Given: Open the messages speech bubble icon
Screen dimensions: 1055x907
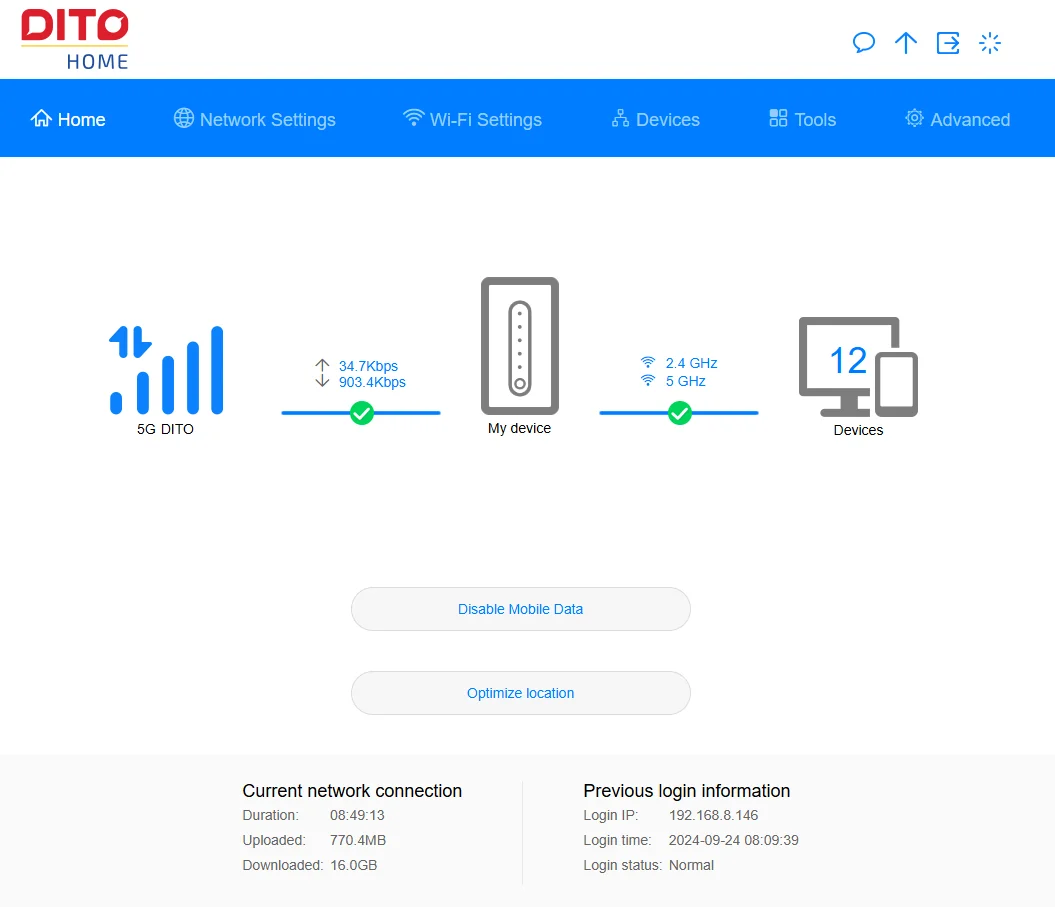Looking at the screenshot, I should [864, 43].
